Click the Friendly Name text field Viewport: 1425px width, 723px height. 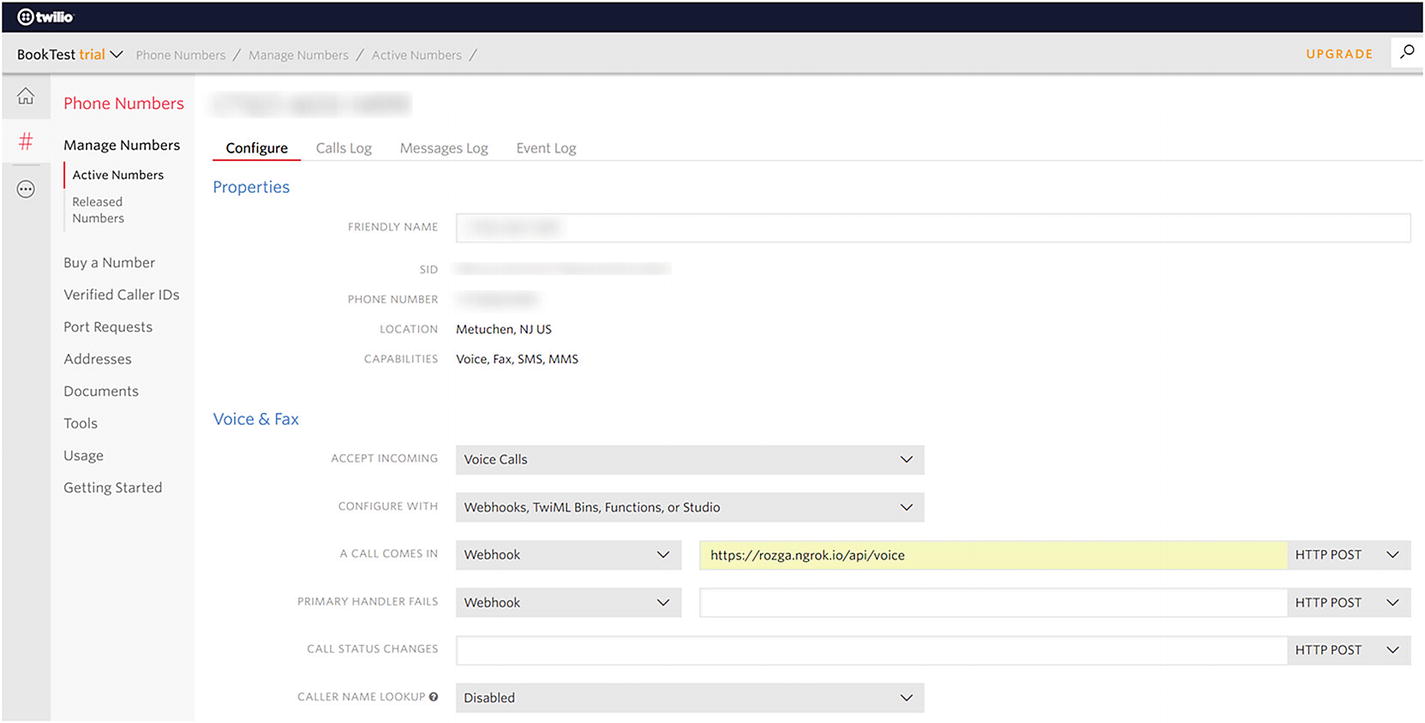pos(932,228)
